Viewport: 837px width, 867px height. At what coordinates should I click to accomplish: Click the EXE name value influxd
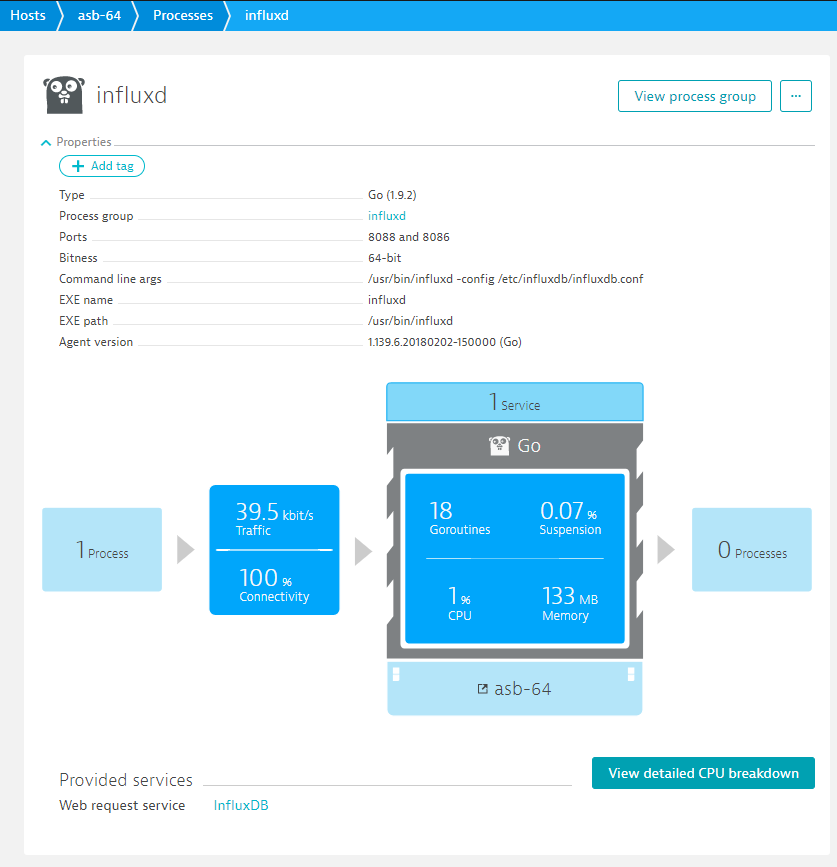387,300
